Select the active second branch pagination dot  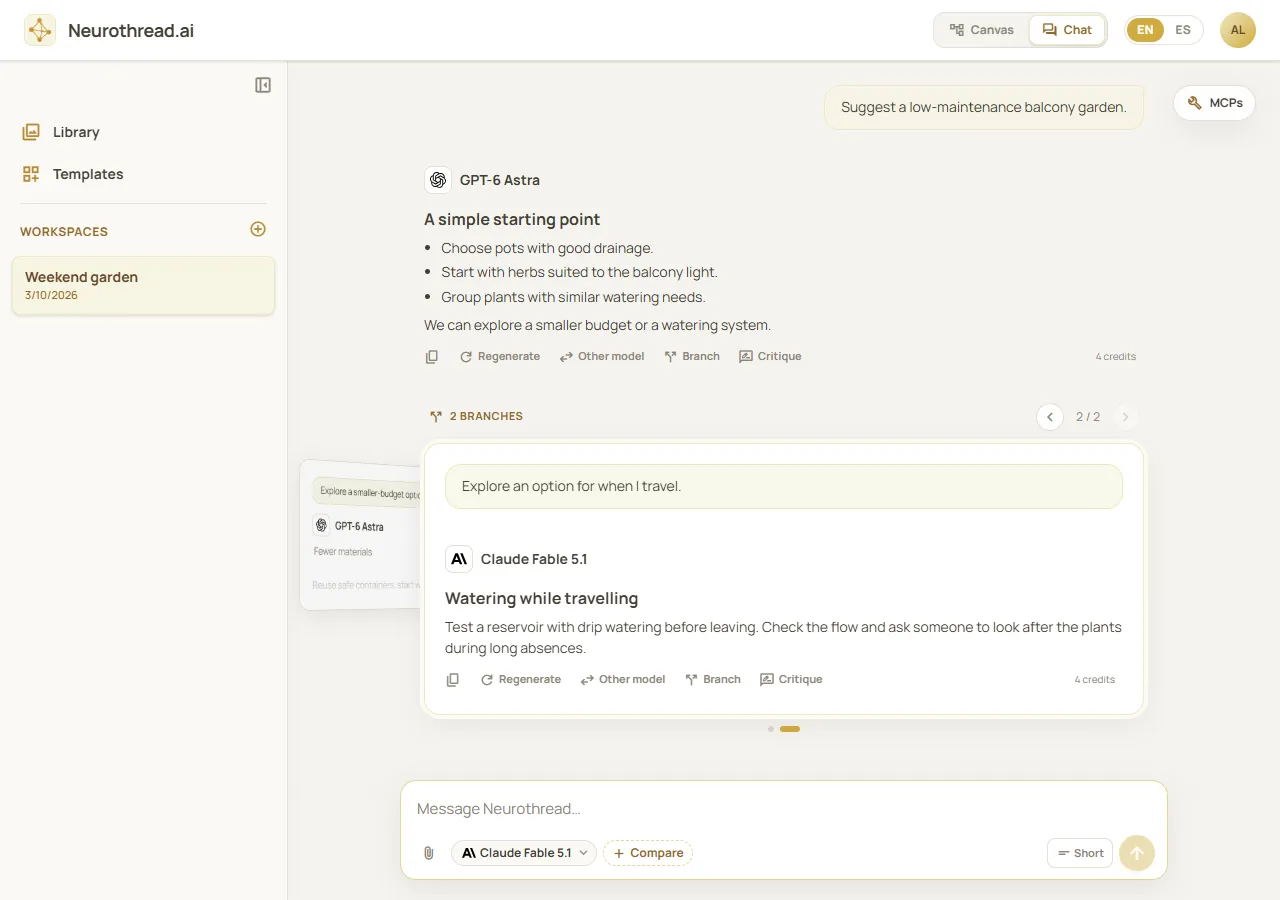tap(790, 729)
